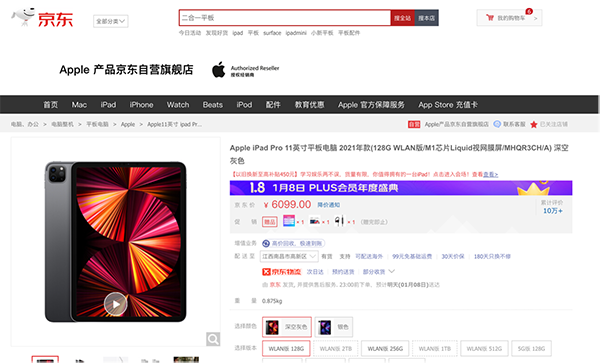This screenshot has width=600, height=363.
Task: Select the 5G版 128G version
Action: click(x=531, y=348)
